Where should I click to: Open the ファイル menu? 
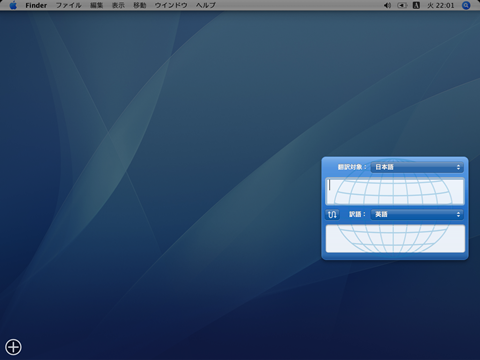tap(68, 5)
